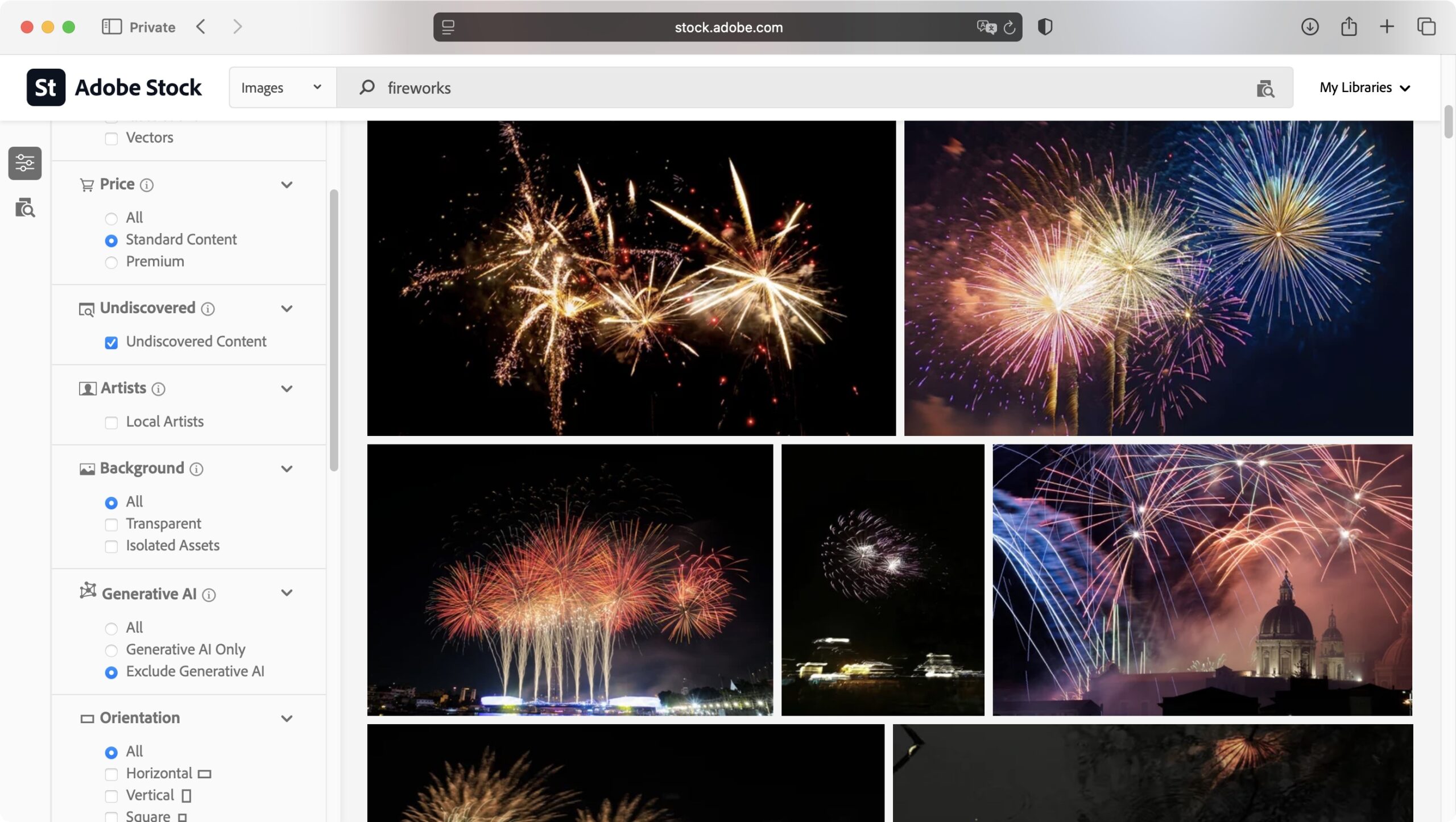Image resolution: width=1456 pixels, height=822 pixels.
Task: Click the Find Similar sidebar icon
Action: click(x=25, y=208)
